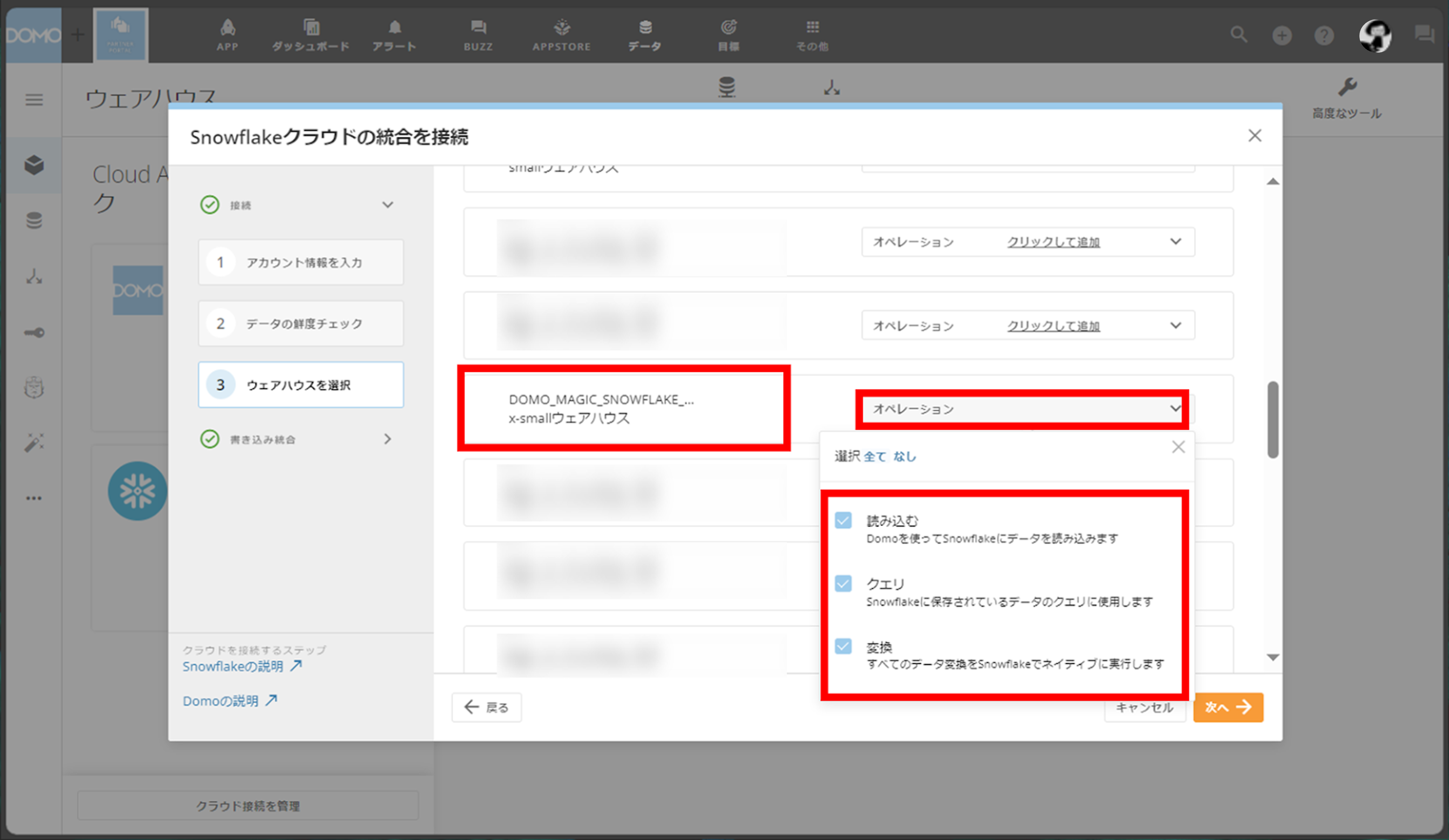
Task: Open the second blurred warehouse's オペレーション dropdown
Action: point(1028,326)
